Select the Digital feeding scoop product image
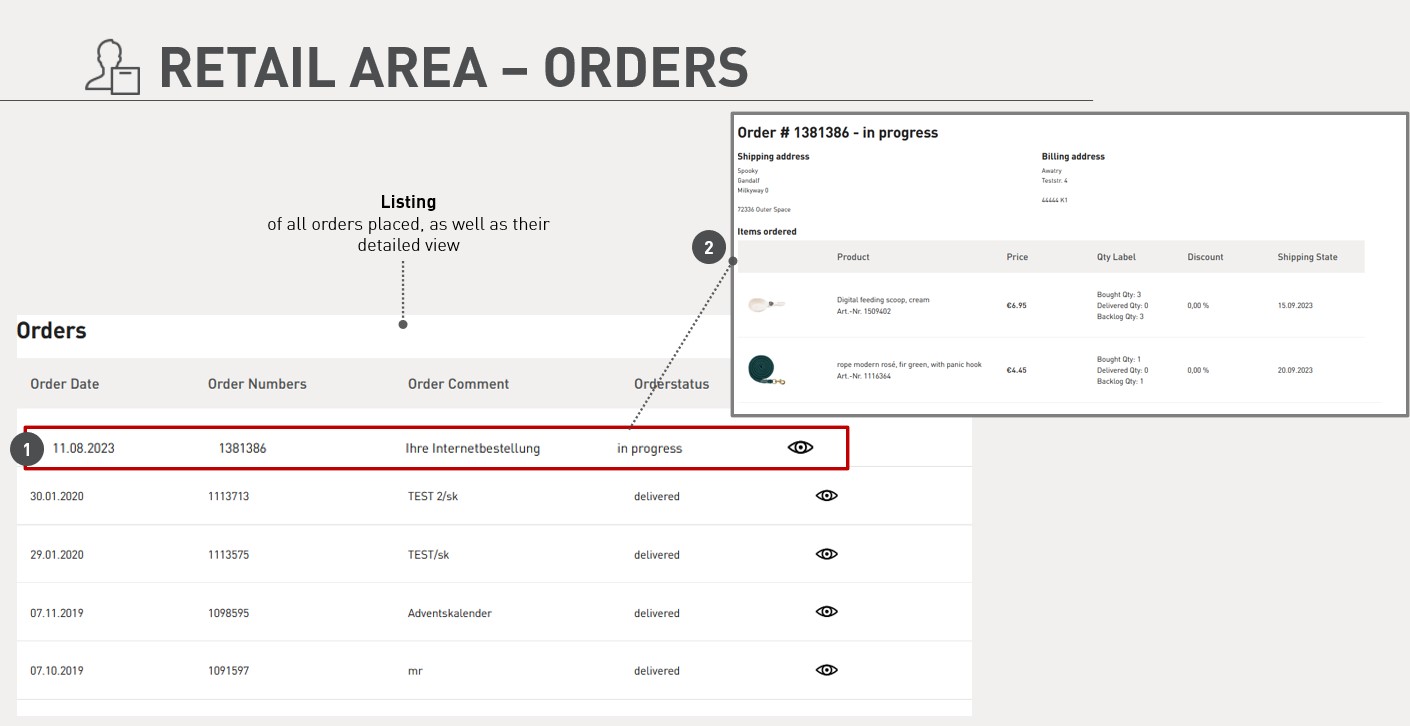Screen dimensions: 1410x726 [x=766, y=304]
